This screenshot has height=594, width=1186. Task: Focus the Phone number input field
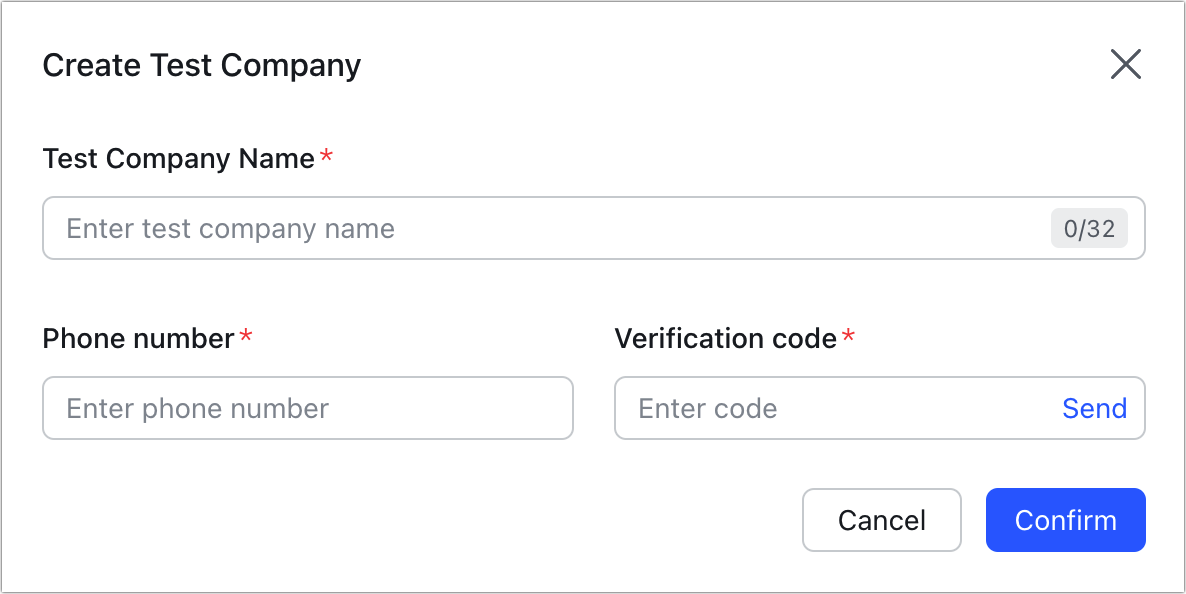click(308, 408)
